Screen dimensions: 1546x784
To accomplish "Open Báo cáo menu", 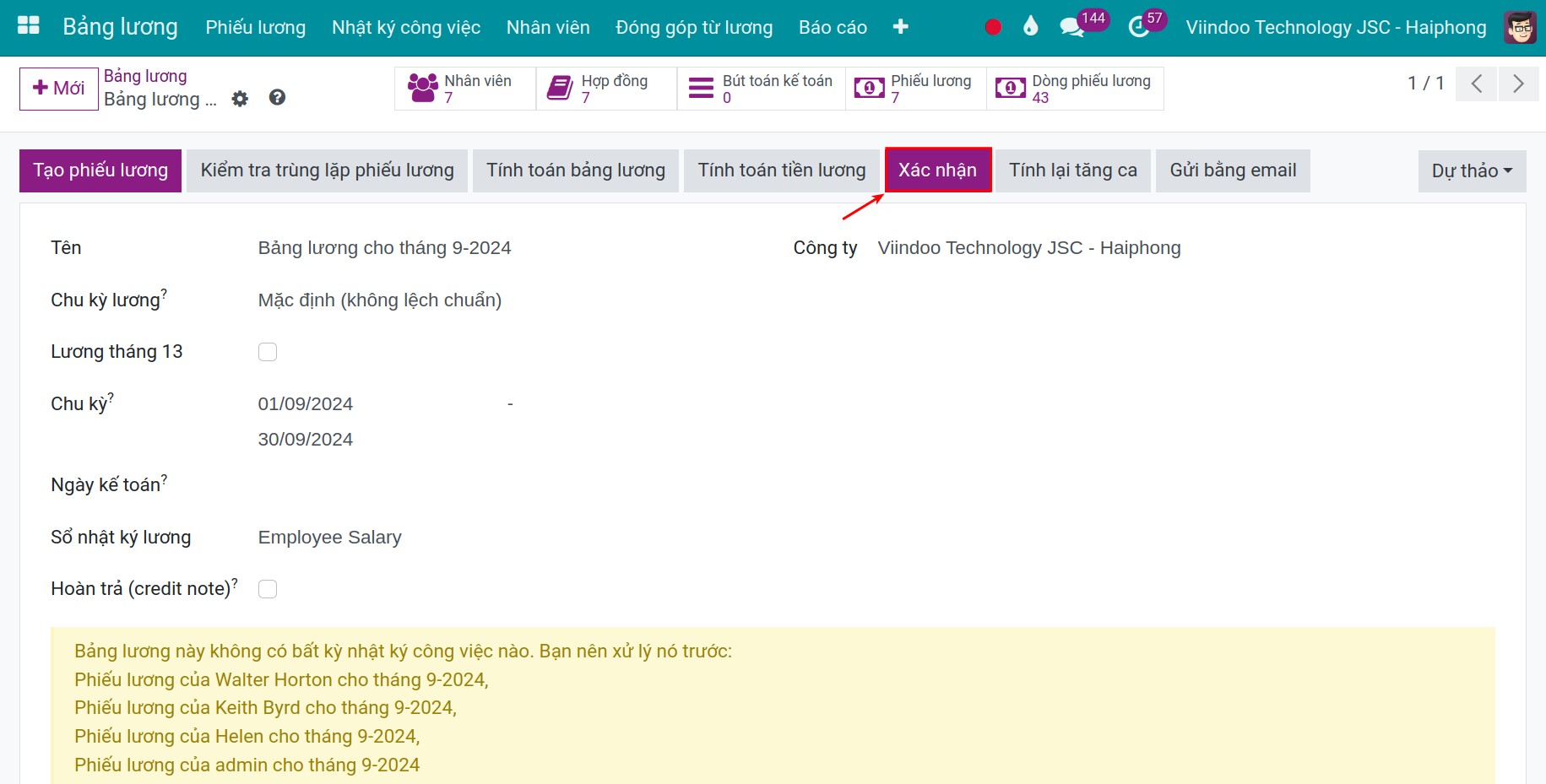I will tap(833, 27).
